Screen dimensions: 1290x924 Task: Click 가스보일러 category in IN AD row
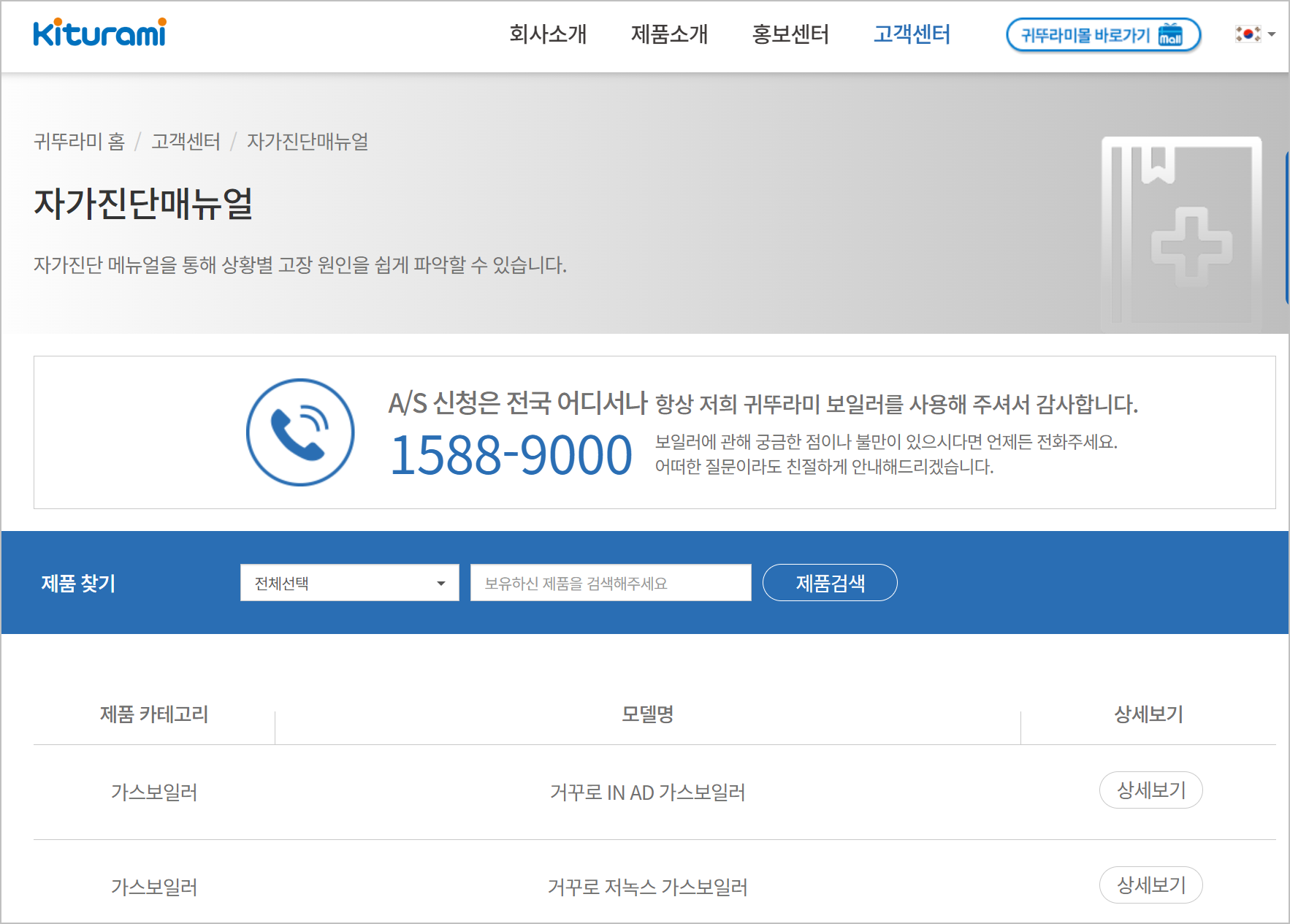154,793
